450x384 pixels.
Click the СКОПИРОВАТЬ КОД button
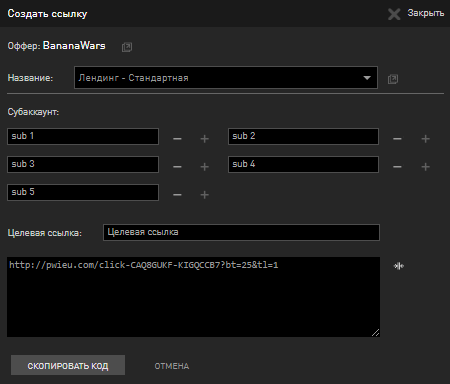pos(68,365)
